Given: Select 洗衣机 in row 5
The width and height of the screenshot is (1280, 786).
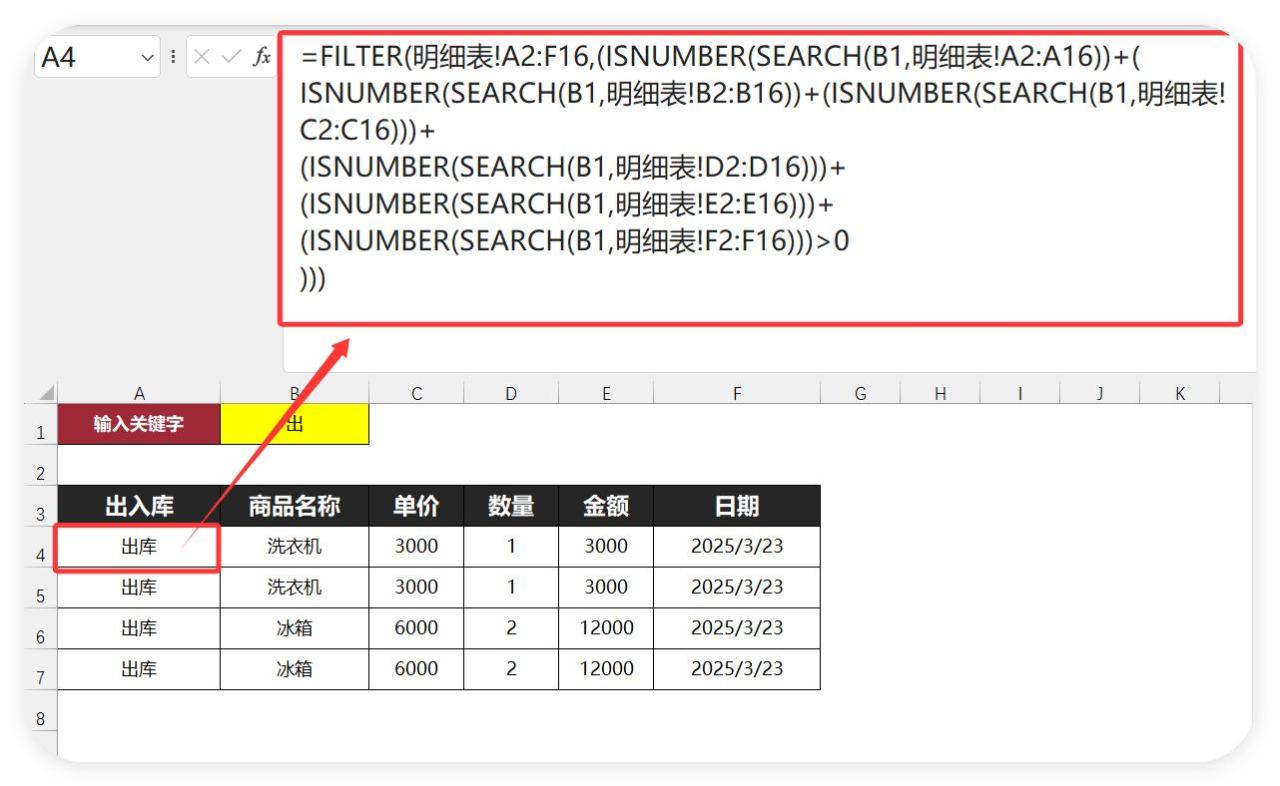Looking at the screenshot, I should coord(295,588).
